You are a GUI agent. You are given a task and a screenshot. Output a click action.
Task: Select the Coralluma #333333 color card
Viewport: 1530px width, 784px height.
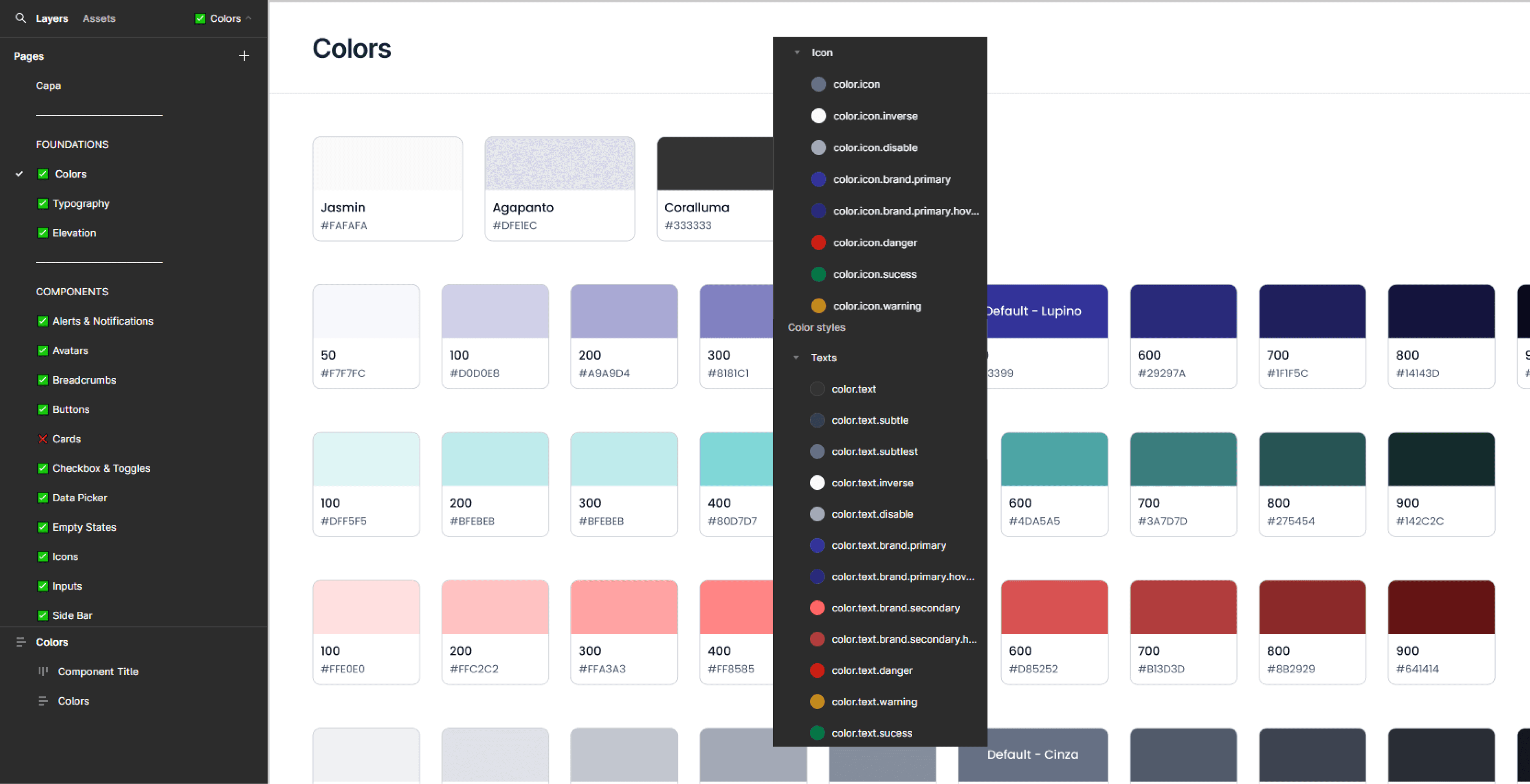click(x=715, y=189)
